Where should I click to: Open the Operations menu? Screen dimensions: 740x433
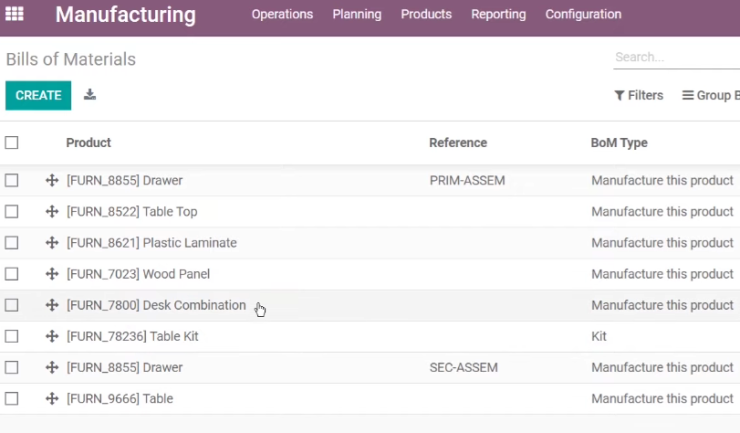click(x=282, y=14)
